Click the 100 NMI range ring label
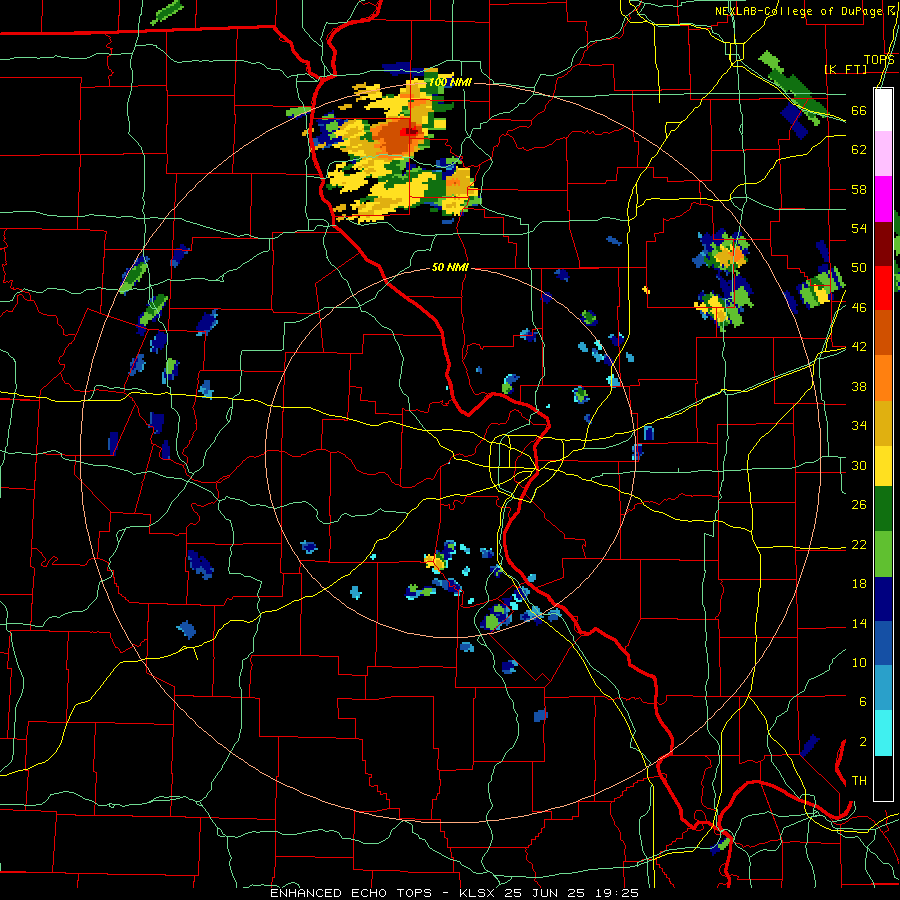 tap(450, 82)
